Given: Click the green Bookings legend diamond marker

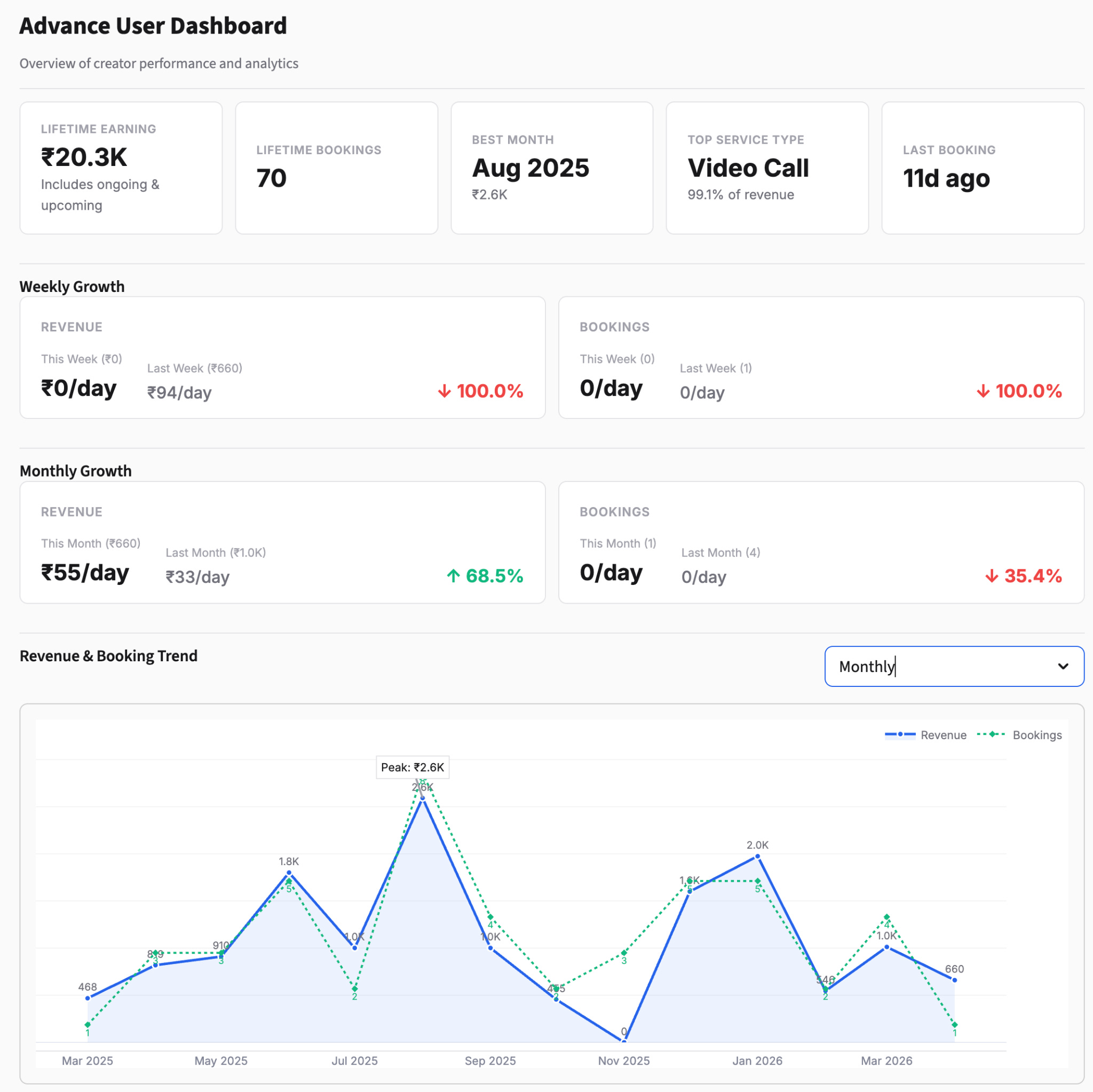Looking at the screenshot, I should point(991,734).
